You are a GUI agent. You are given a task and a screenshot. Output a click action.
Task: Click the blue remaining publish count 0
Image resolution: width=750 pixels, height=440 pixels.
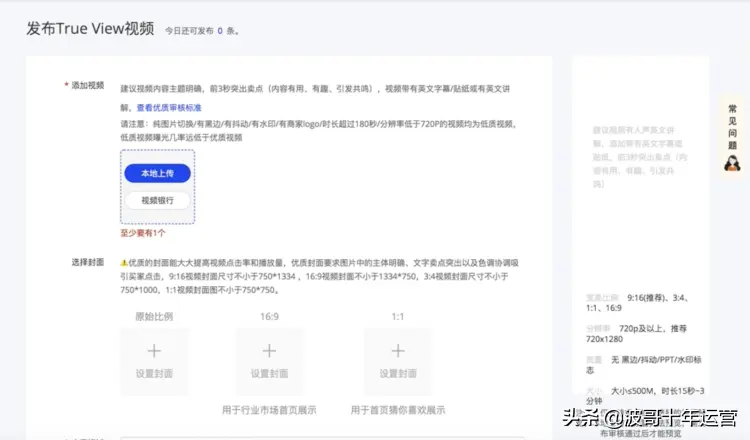tap(219, 31)
